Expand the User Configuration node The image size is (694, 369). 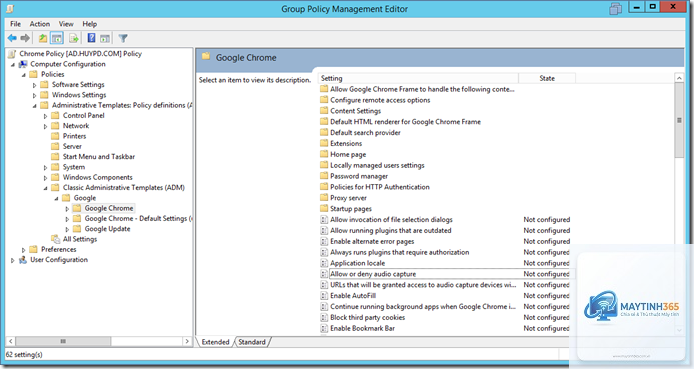pos(13,260)
